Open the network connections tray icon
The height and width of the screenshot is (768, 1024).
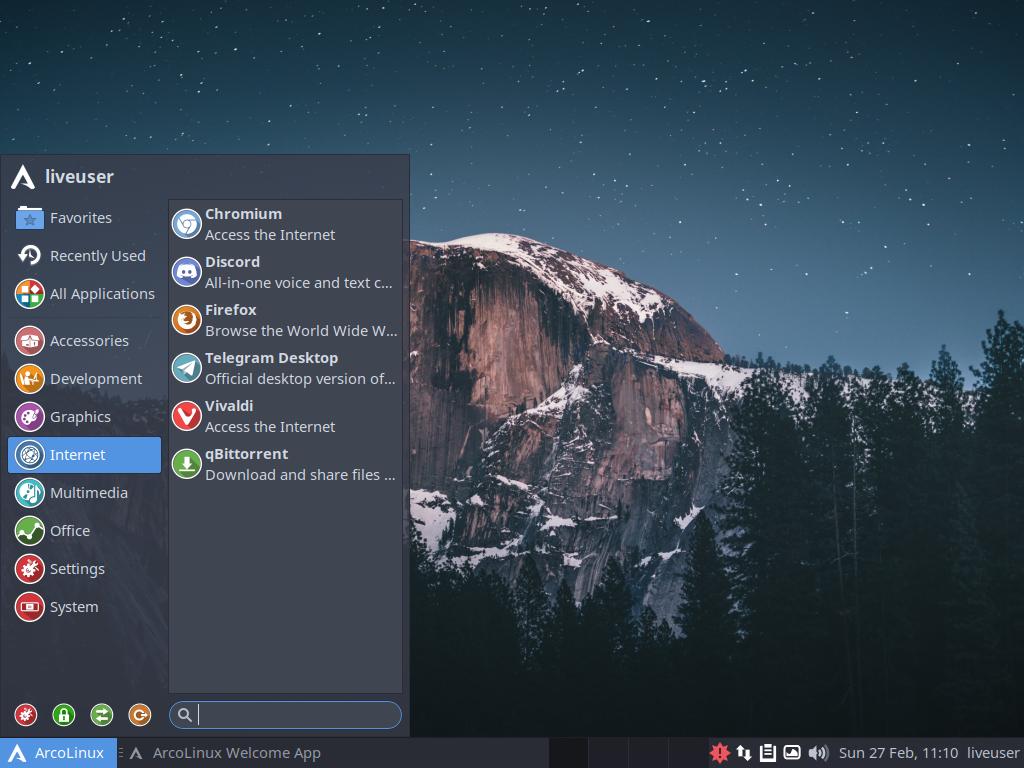click(x=744, y=753)
